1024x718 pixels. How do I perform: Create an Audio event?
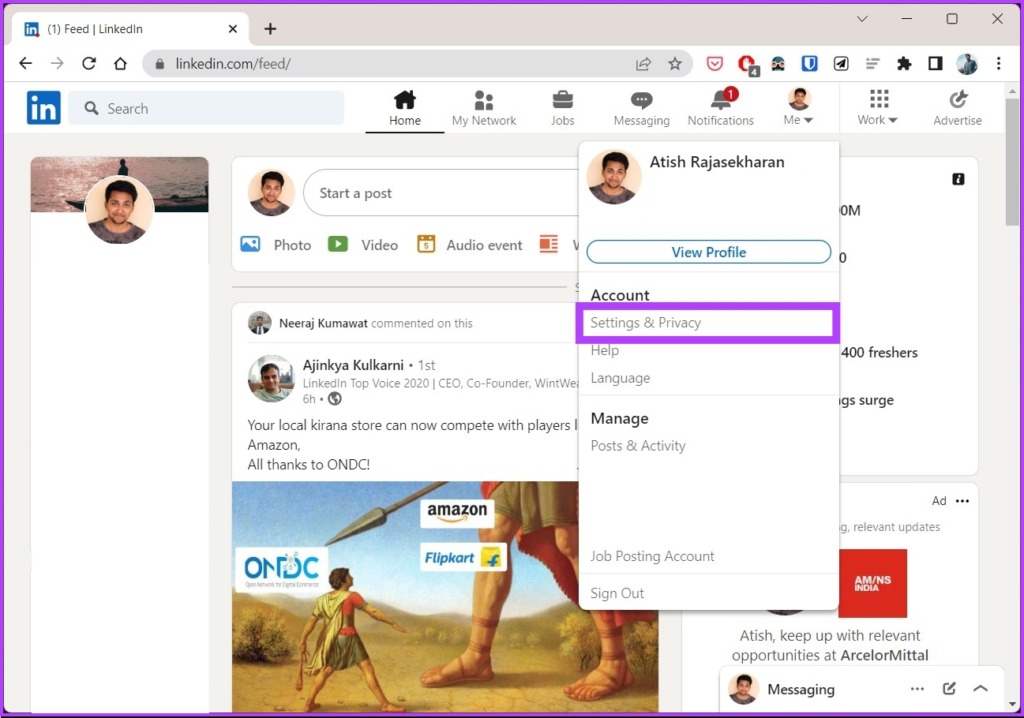coord(470,245)
